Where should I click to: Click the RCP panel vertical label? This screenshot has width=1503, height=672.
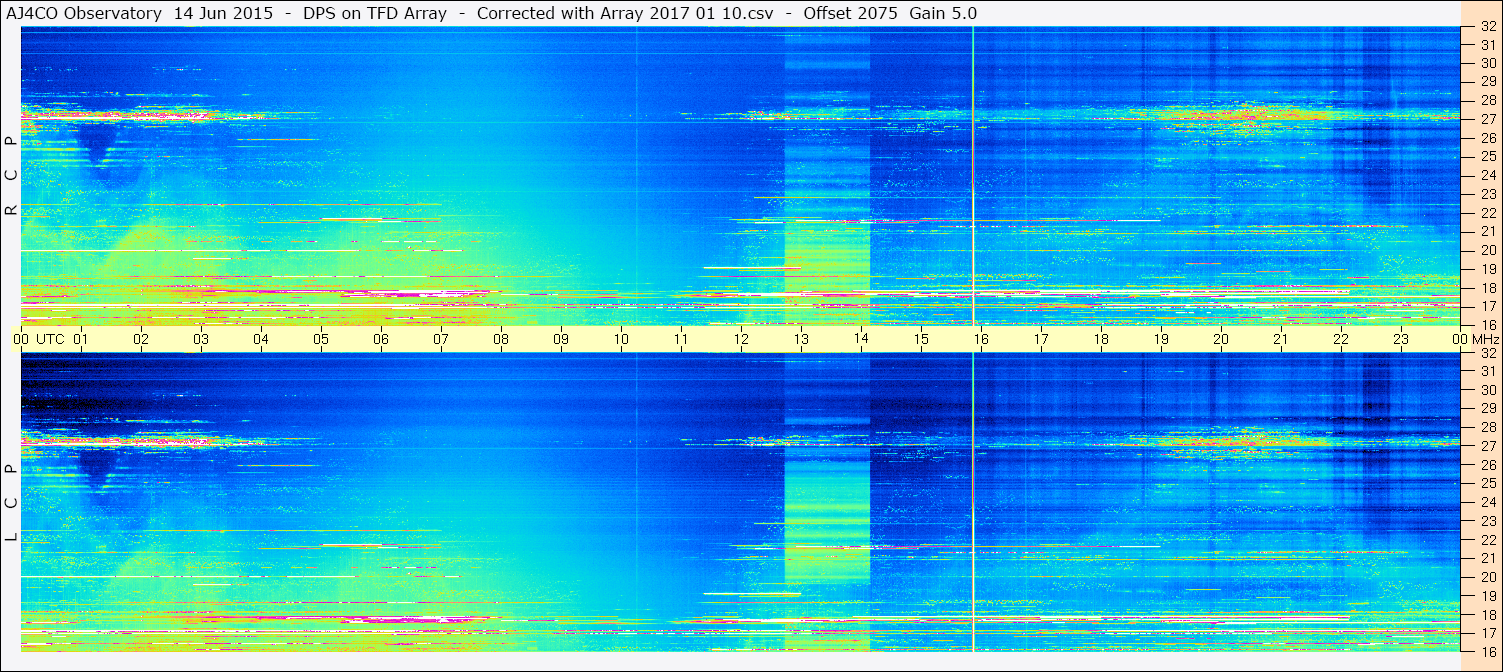click(11, 176)
